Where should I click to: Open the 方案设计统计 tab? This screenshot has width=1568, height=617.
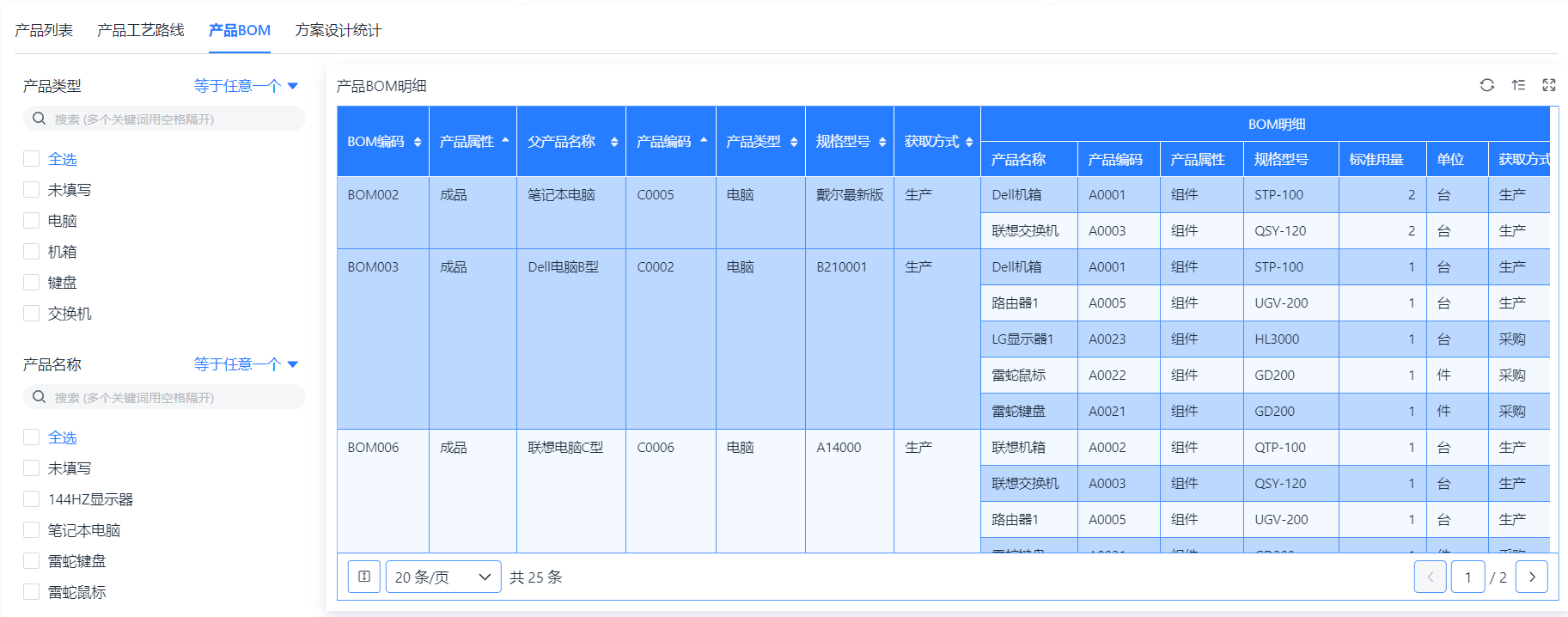point(339,30)
